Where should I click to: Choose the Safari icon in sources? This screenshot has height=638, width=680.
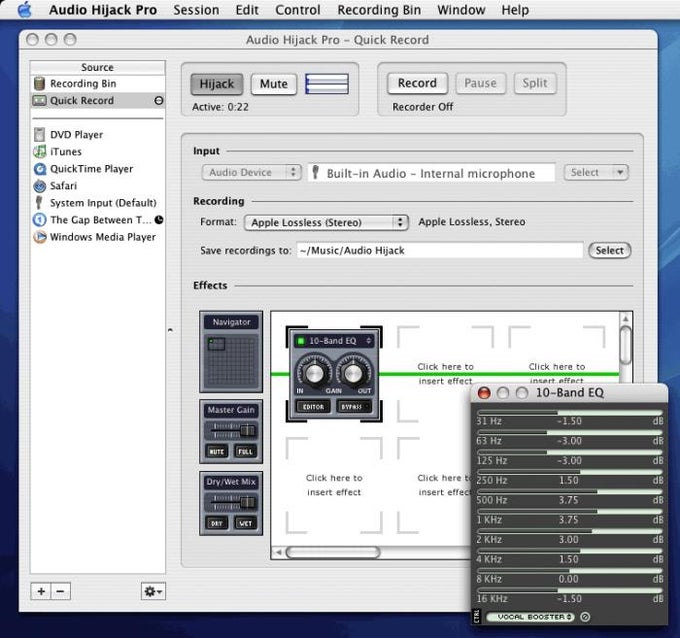[x=40, y=186]
